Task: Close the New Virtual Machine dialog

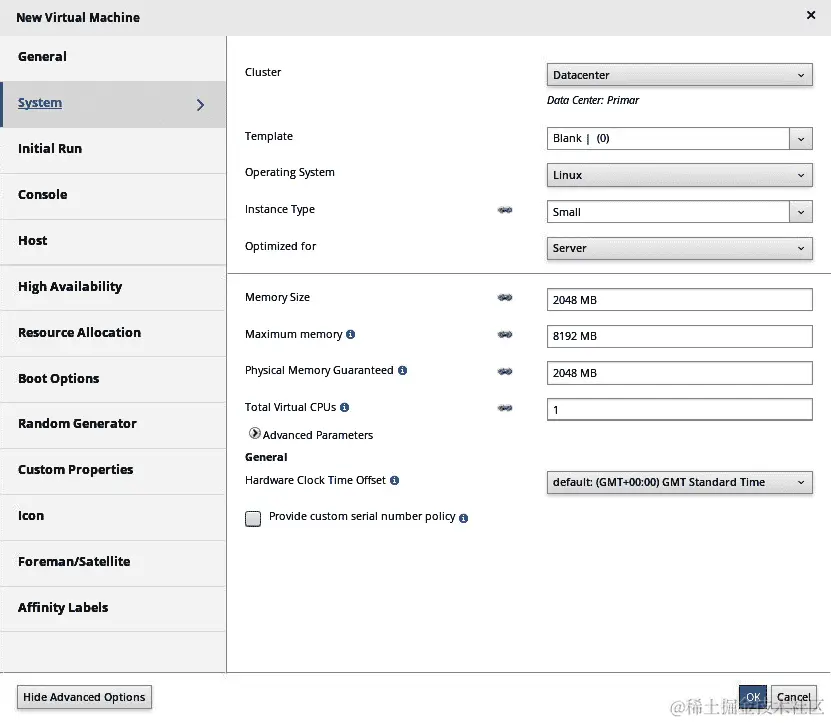Action: click(x=810, y=15)
